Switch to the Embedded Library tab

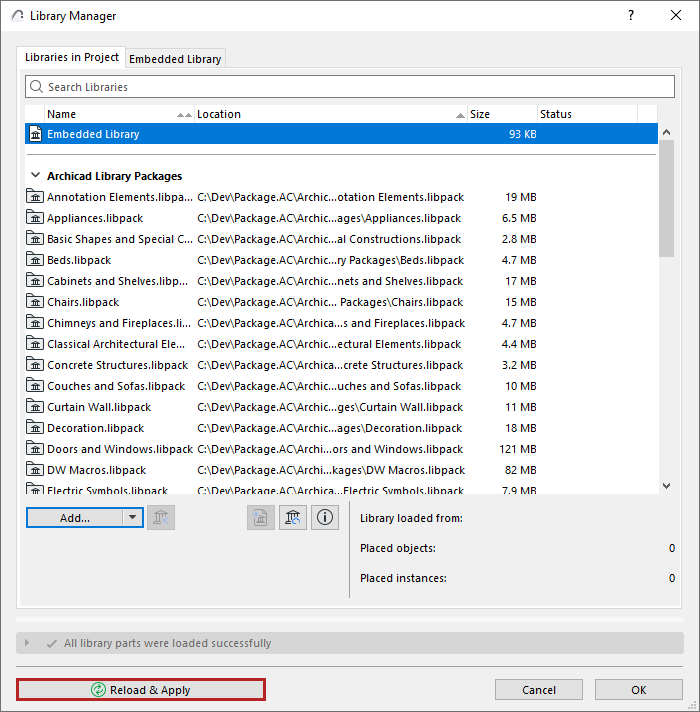point(175,59)
